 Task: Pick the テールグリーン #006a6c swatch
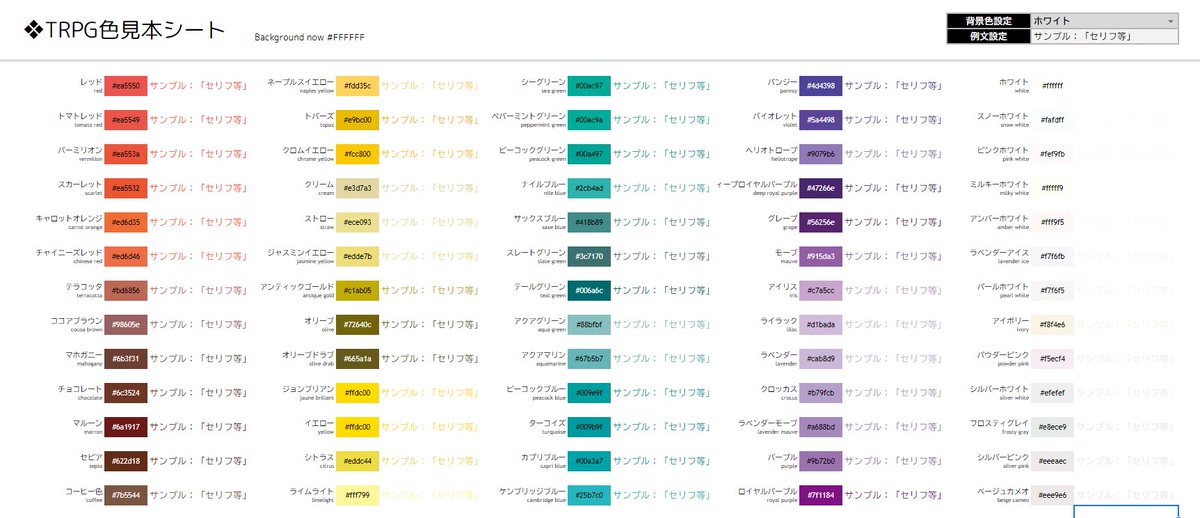pyautogui.click(x=589, y=290)
